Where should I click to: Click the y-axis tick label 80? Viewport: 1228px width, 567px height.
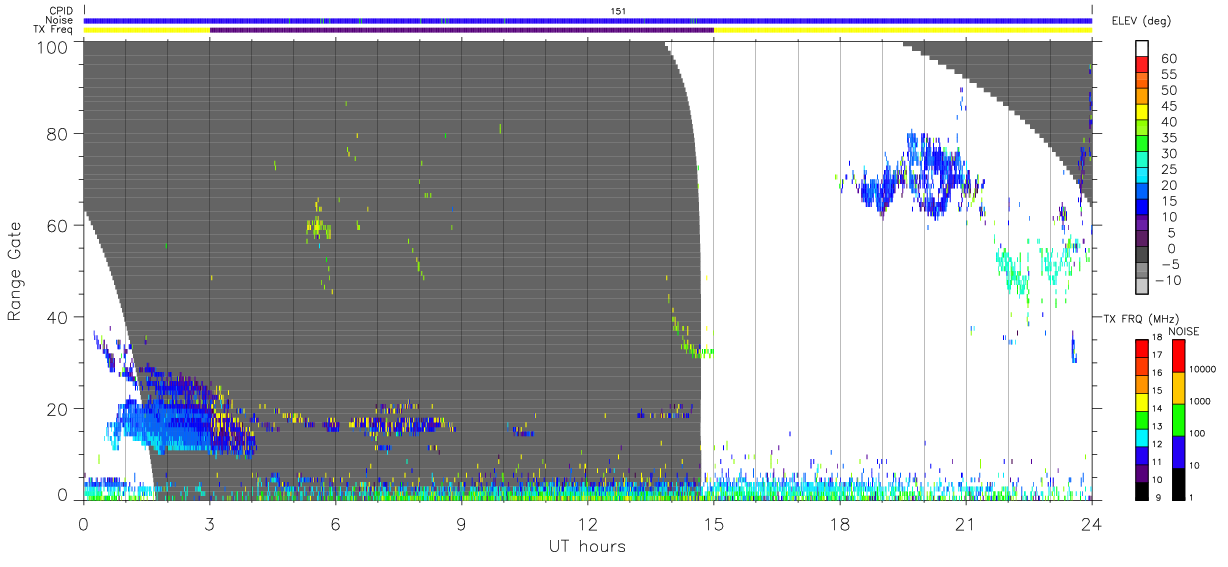(59, 134)
